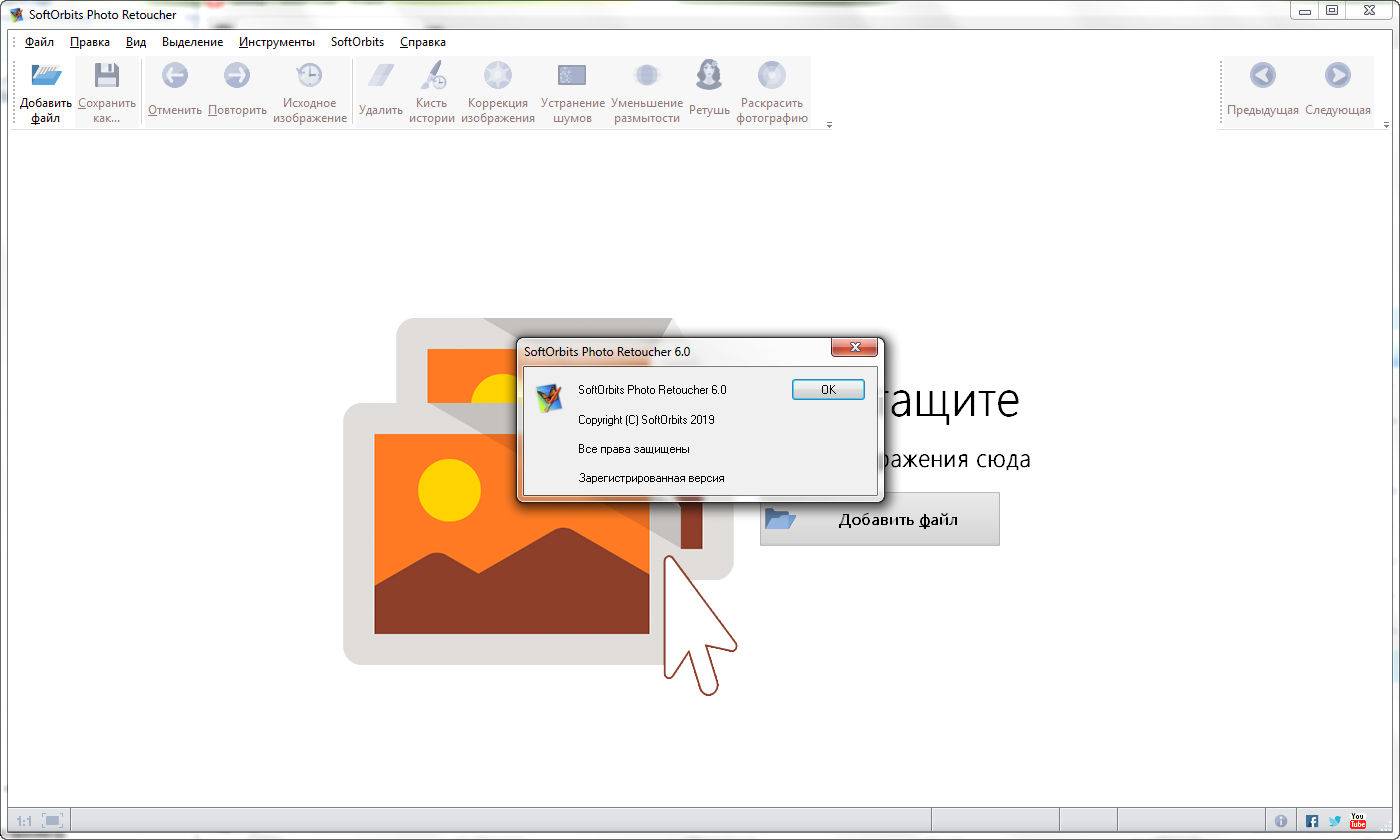This screenshot has width=1400, height=840.
Task: Expand the main toolbar overflow arrow
Action: click(829, 125)
